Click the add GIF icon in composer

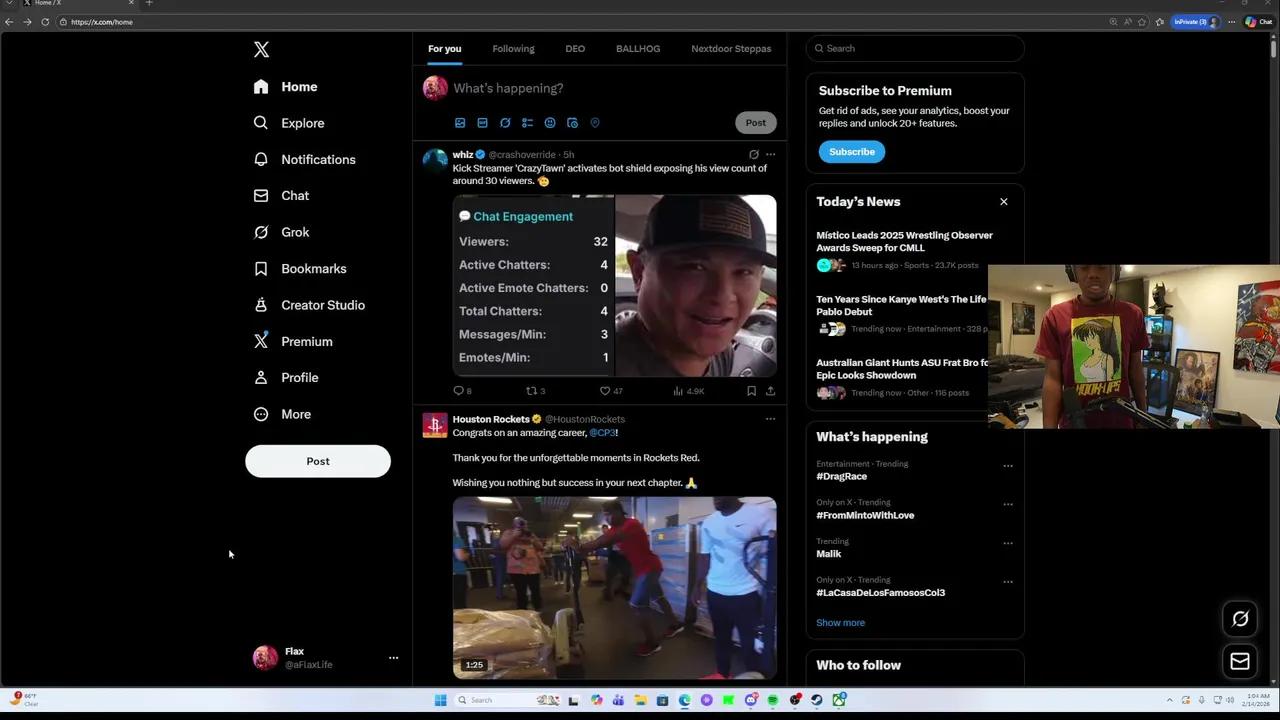tap(482, 123)
